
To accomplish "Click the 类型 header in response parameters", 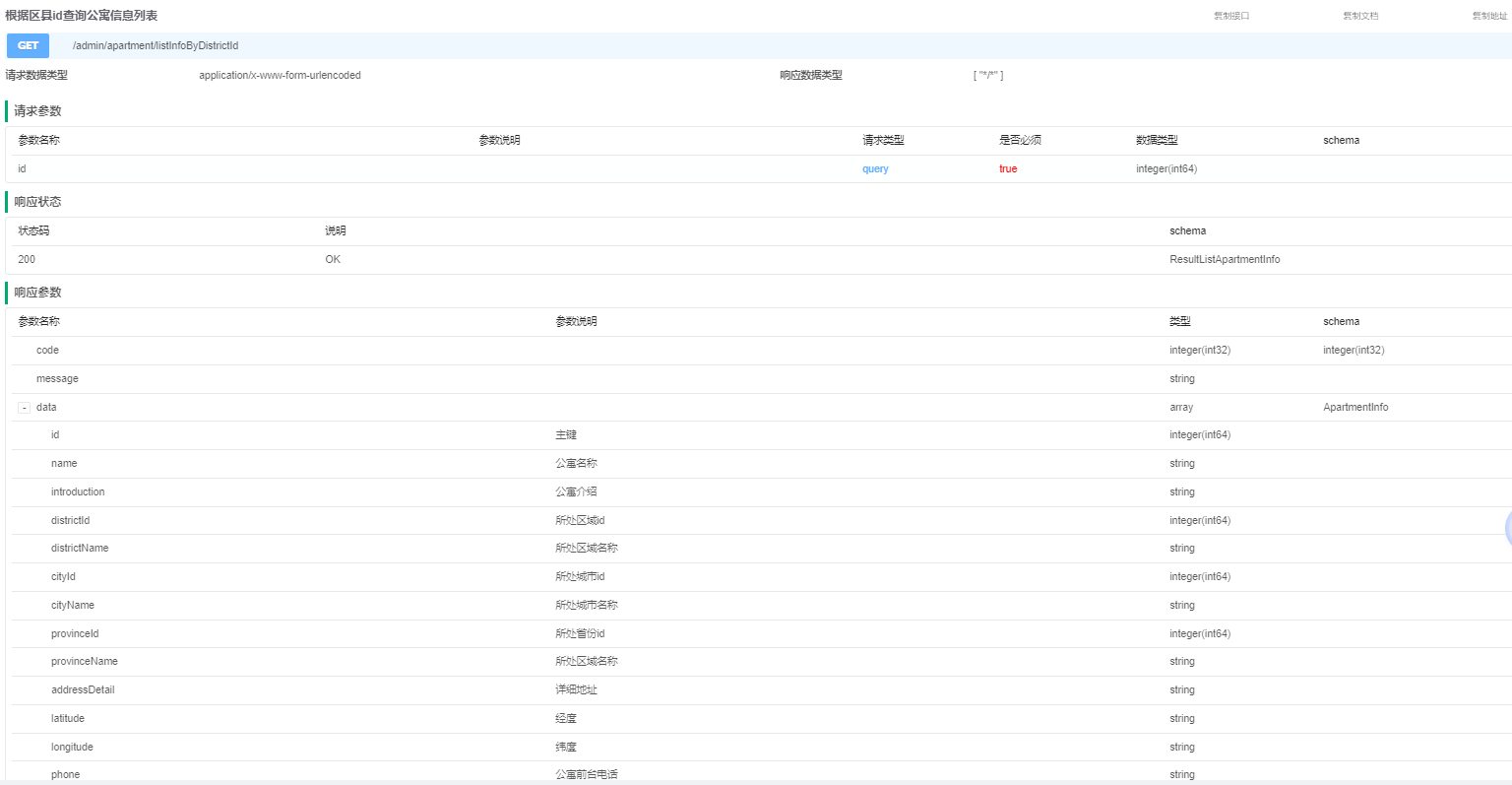I will point(1179,322).
